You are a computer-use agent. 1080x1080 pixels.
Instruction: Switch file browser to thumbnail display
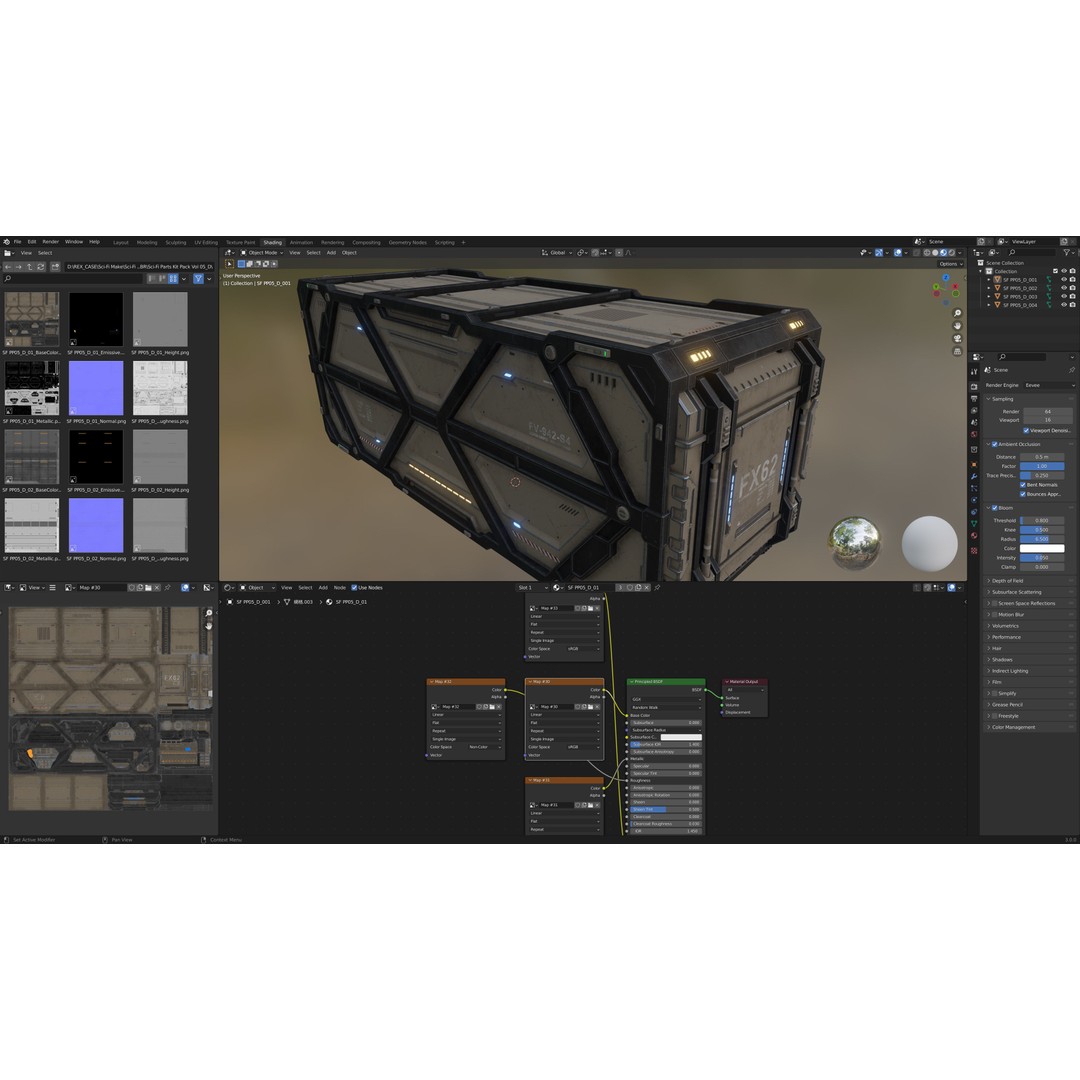pos(173,278)
